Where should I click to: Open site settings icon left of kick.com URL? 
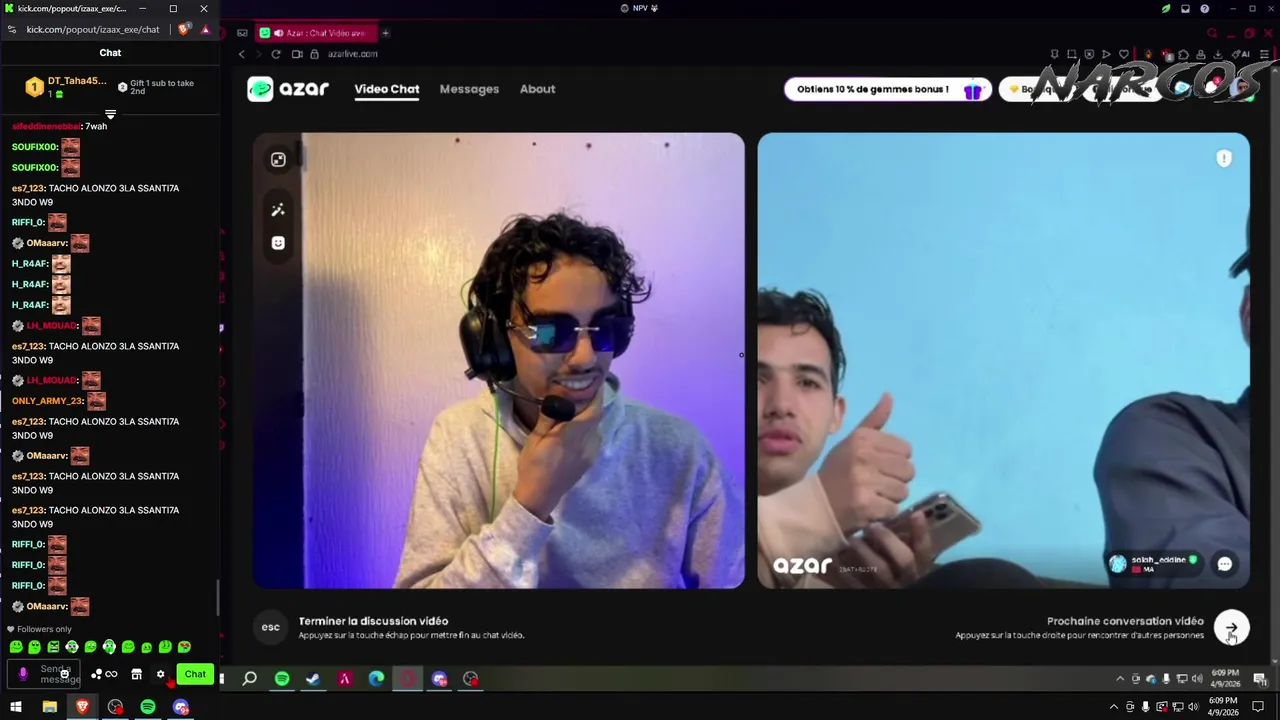12,30
